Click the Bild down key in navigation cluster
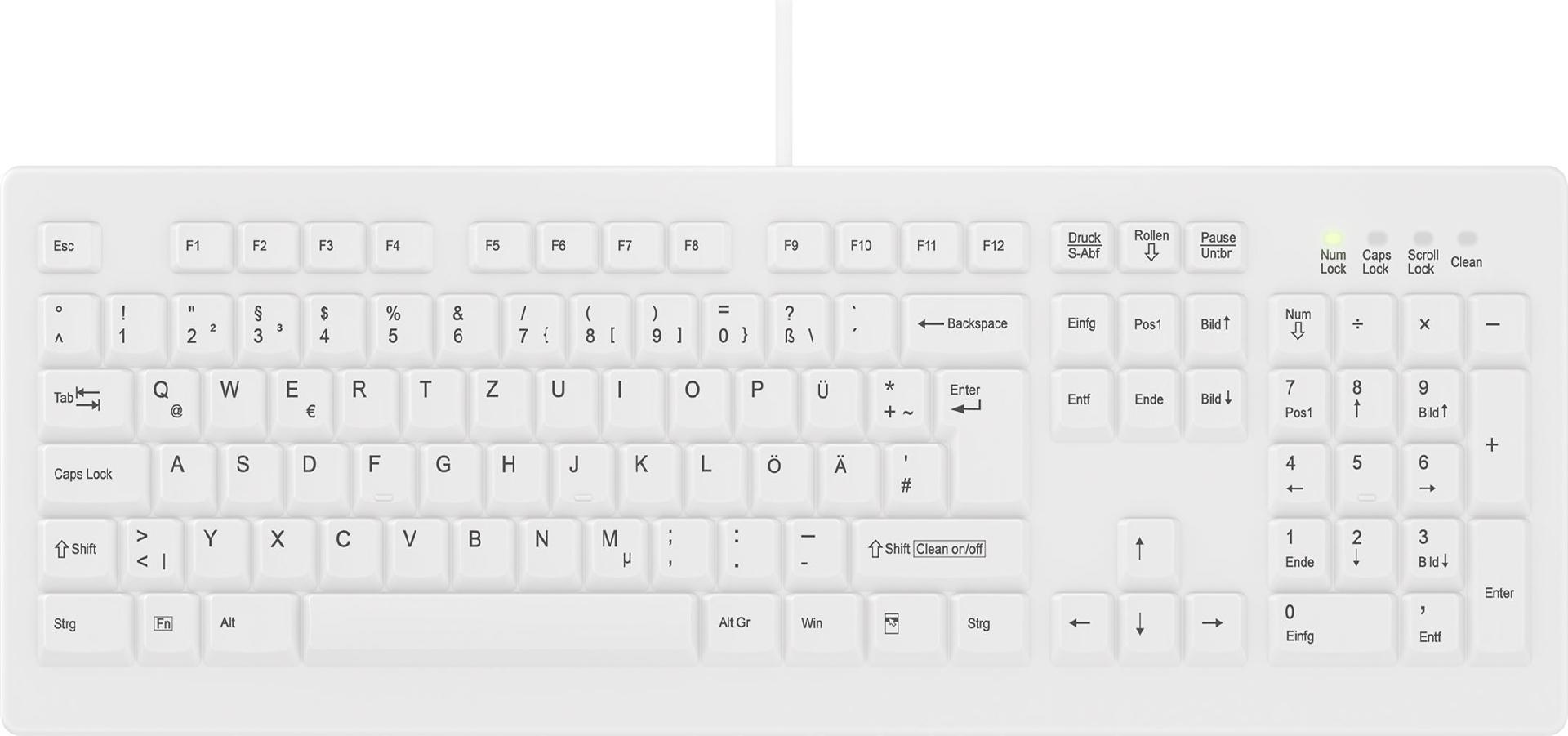1568x736 pixels. pos(1215,404)
